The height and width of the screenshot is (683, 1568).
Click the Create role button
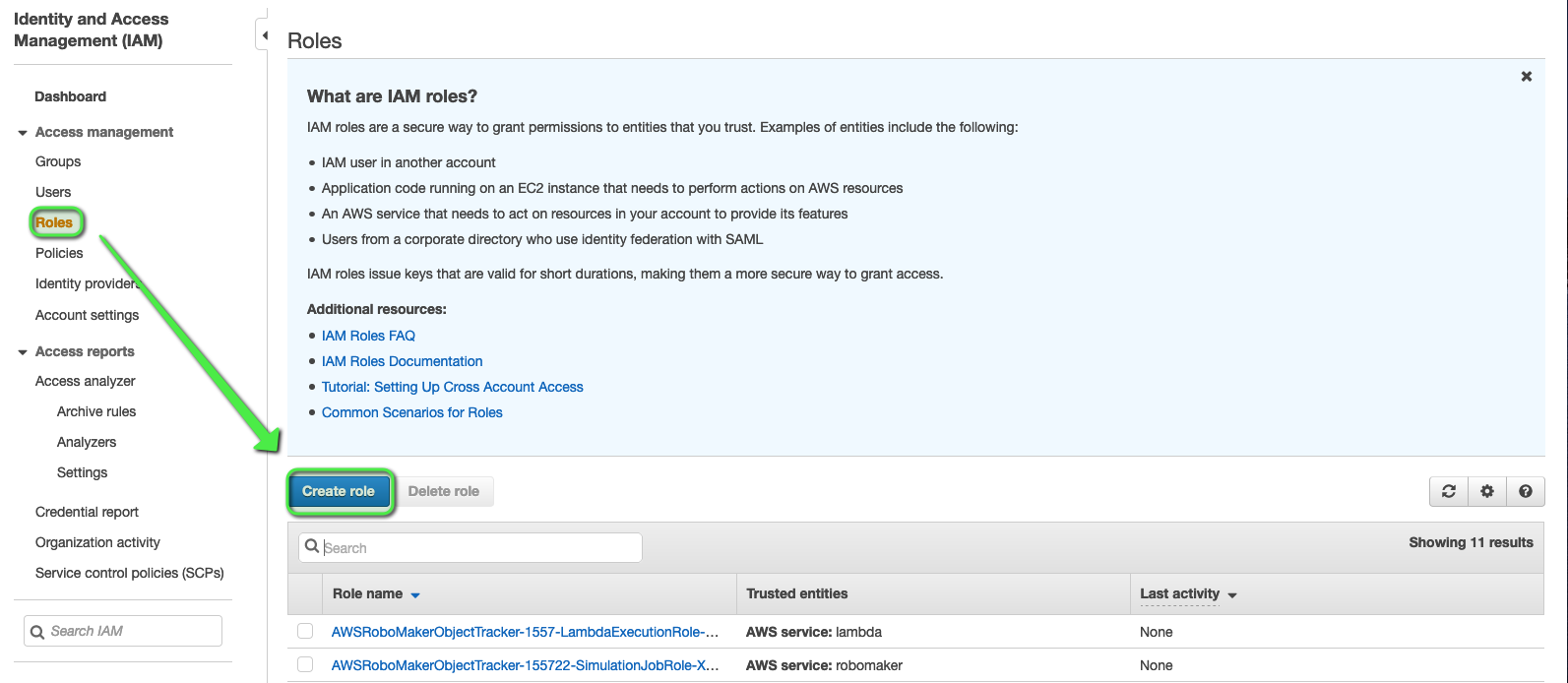pyautogui.click(x=339, y=491)
